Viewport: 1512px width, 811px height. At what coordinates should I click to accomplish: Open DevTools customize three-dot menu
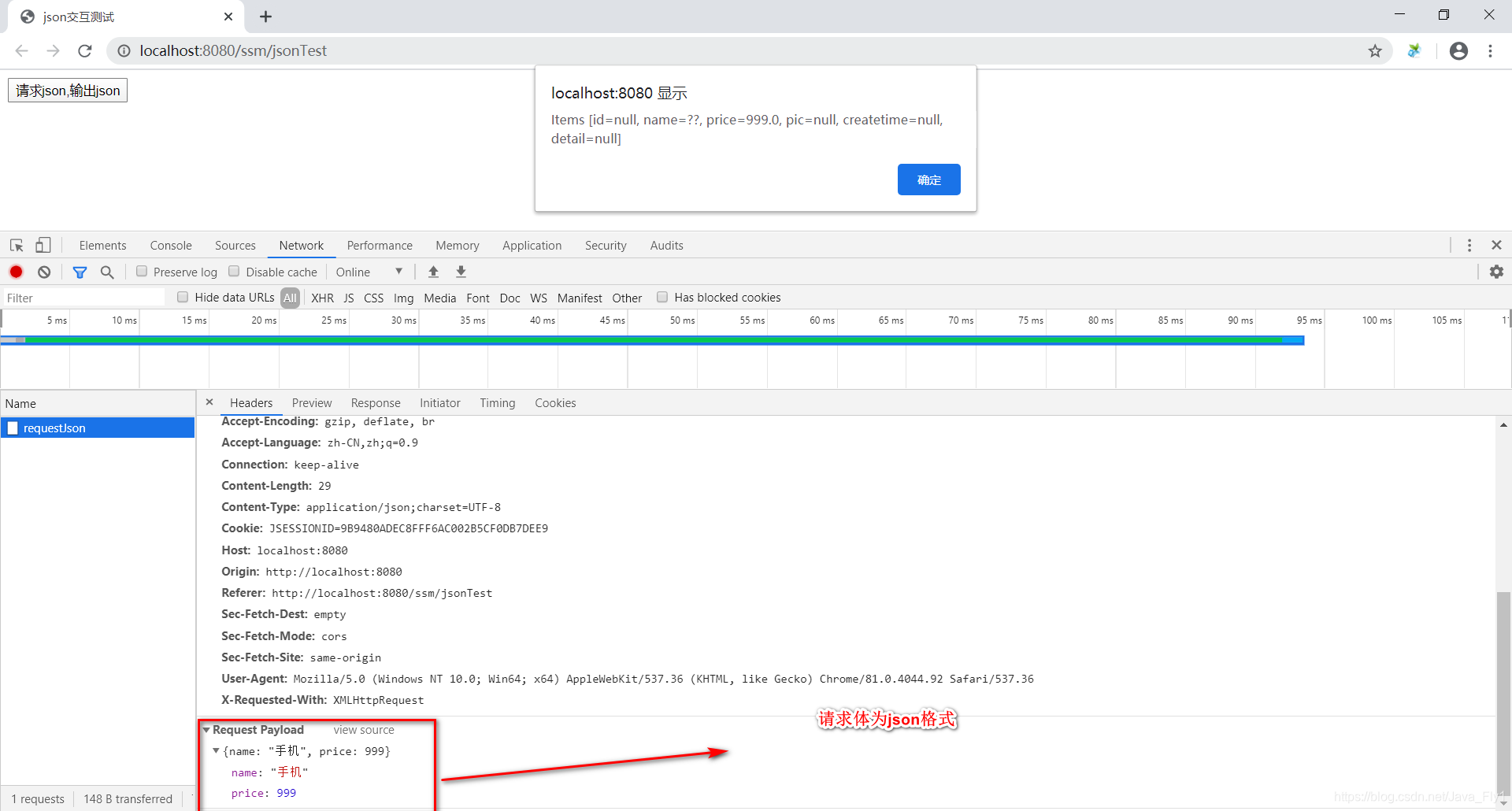coord(1469,246)
